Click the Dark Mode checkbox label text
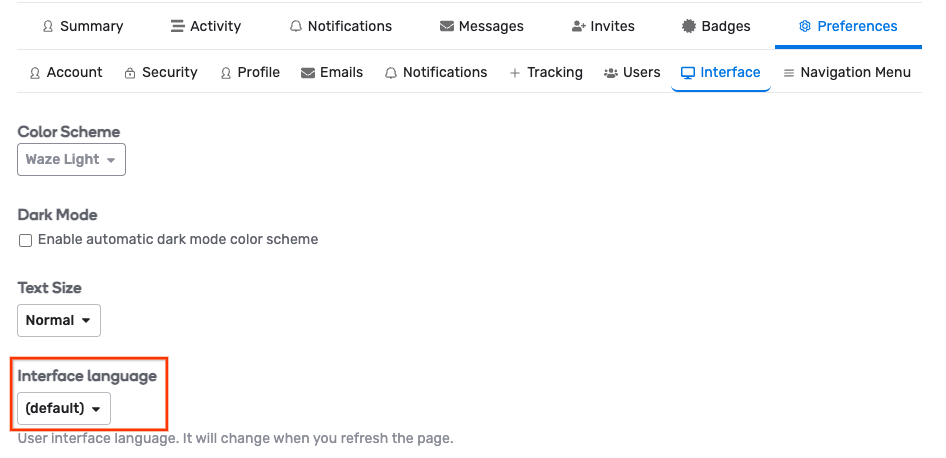 coord(178,240)
